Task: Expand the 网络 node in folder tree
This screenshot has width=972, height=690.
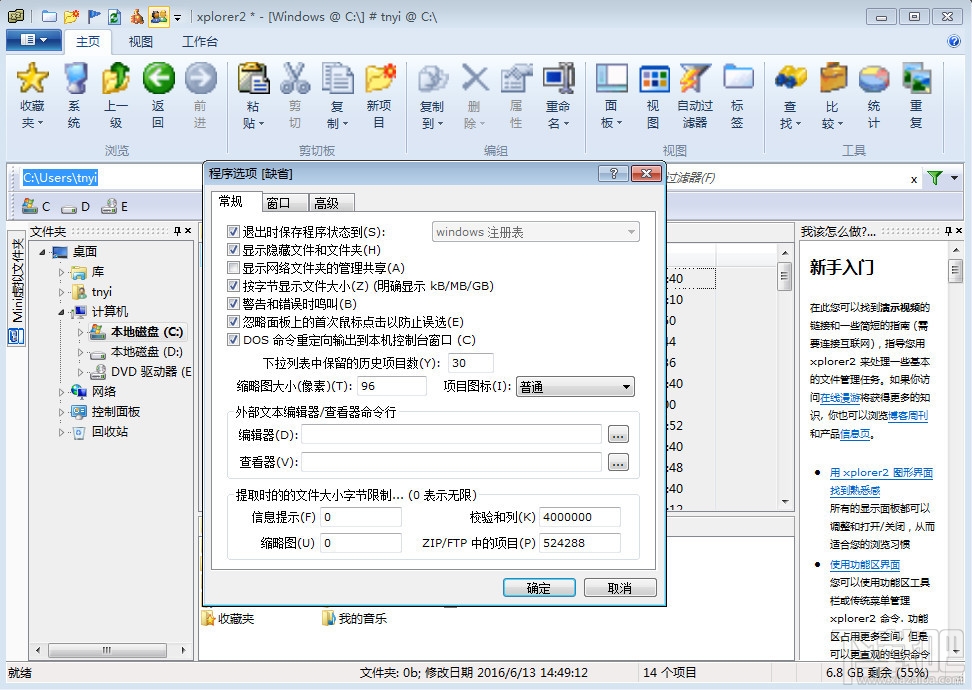Action: click(62, 391)
